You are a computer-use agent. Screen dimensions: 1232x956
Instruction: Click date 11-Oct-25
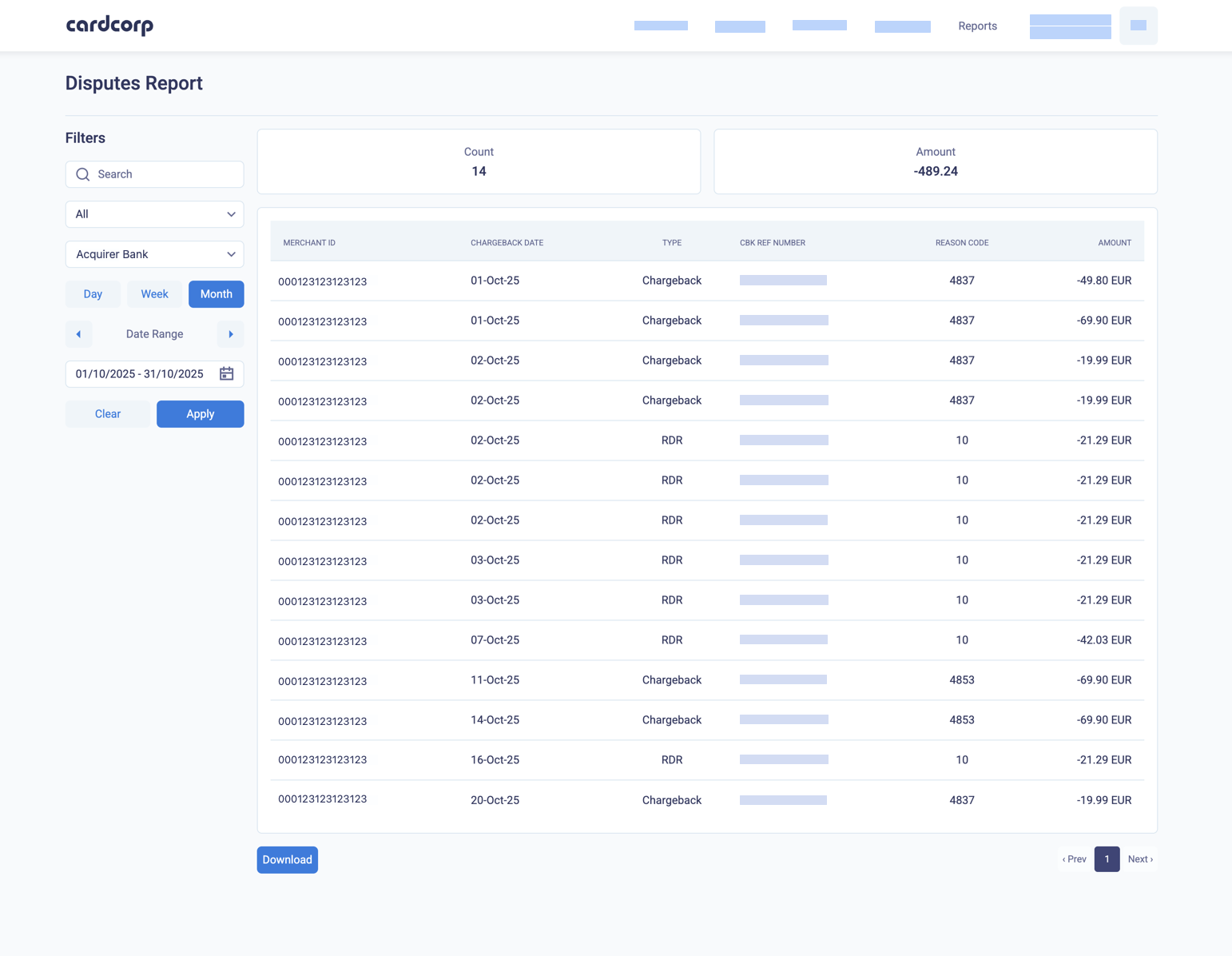coord(495,680)
